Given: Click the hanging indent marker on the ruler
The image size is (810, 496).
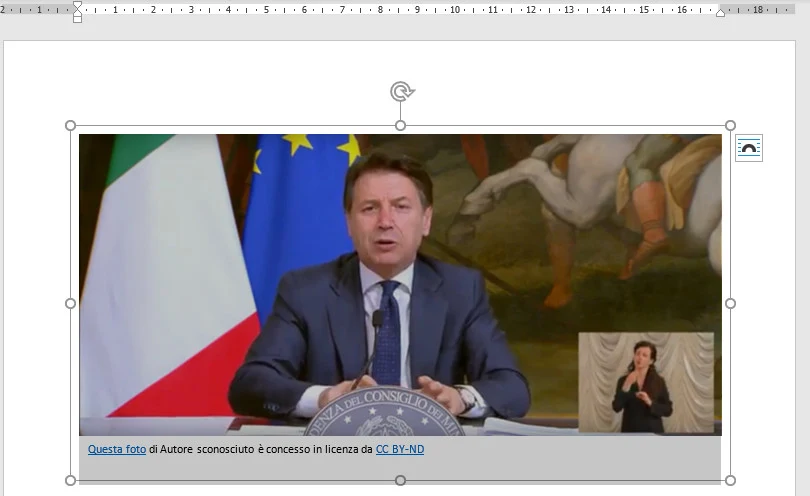Looking at the screenshot, I should (77, 12).
